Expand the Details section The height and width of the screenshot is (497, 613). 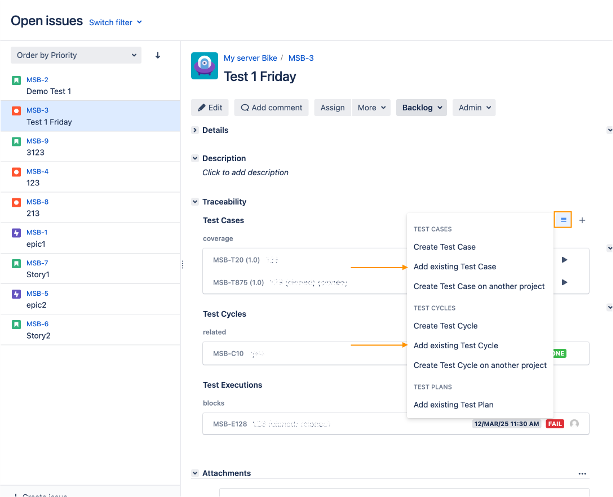coord(195,130)
